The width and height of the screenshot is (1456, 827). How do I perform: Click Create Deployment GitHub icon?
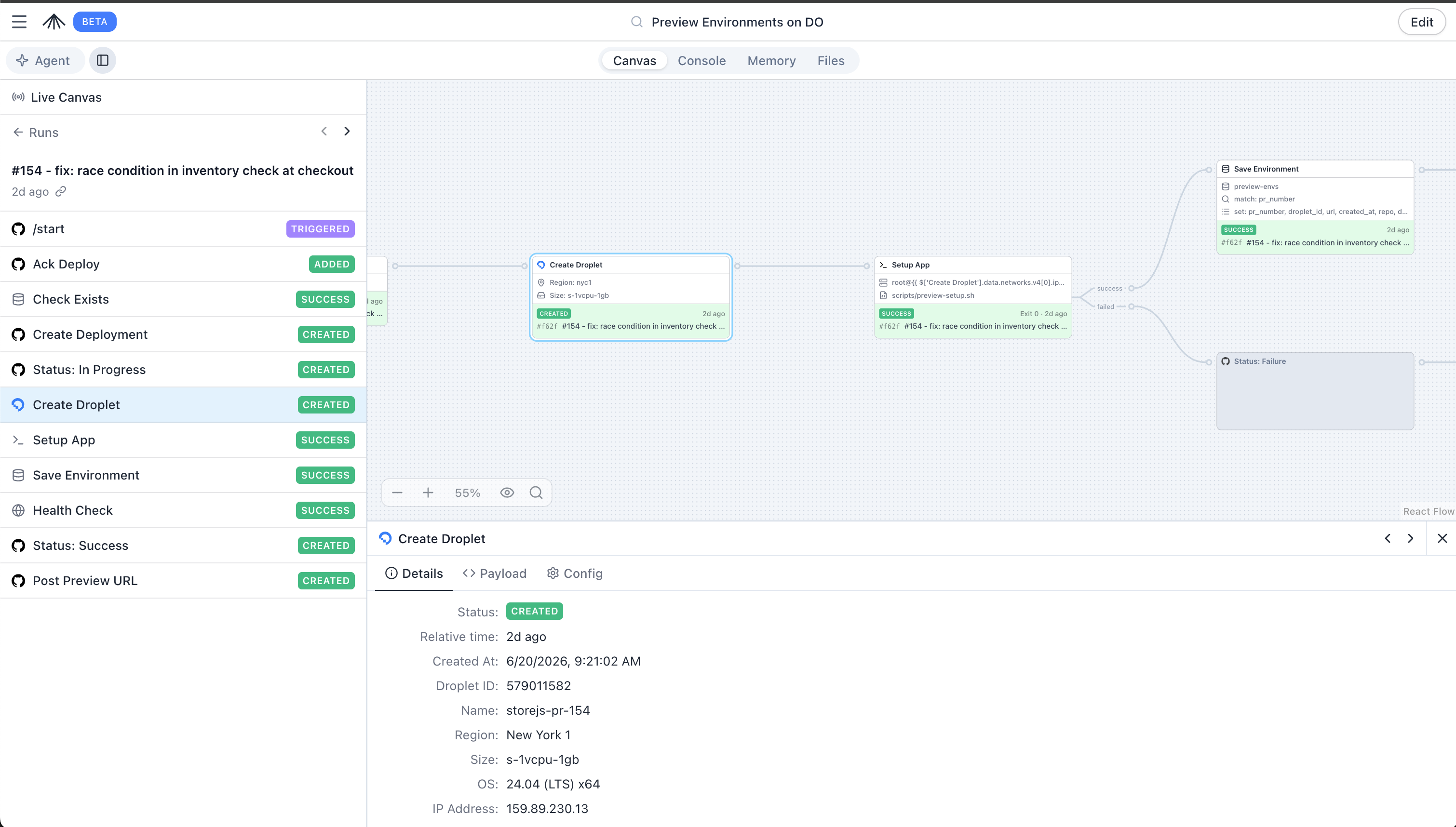point(18,334)
